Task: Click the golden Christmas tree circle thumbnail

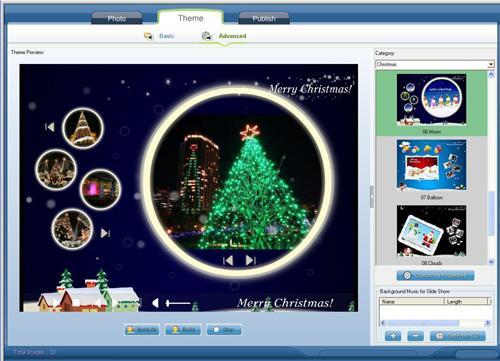Action: pos(83,128)
